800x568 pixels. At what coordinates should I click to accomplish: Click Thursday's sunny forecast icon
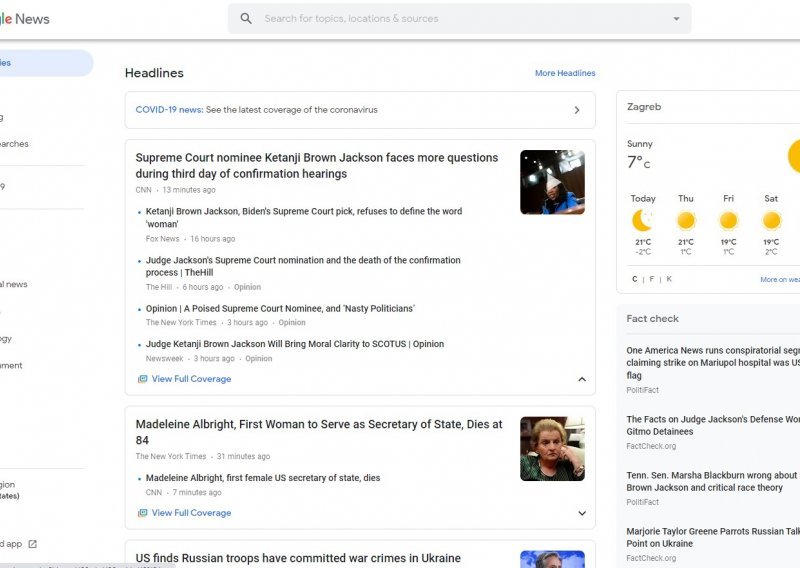[x=686, y=220]
